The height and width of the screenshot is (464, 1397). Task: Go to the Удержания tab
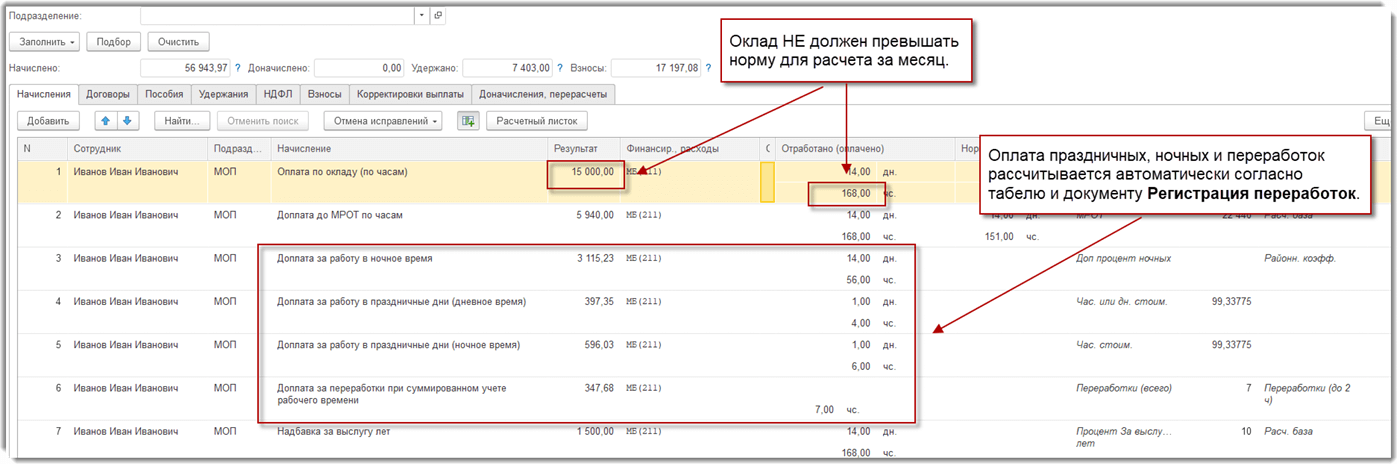coord(223,94)
